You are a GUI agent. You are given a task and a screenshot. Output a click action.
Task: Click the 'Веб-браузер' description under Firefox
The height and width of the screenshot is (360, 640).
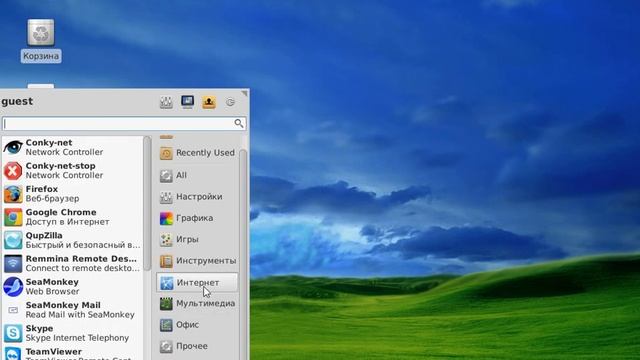pos(52,199)
